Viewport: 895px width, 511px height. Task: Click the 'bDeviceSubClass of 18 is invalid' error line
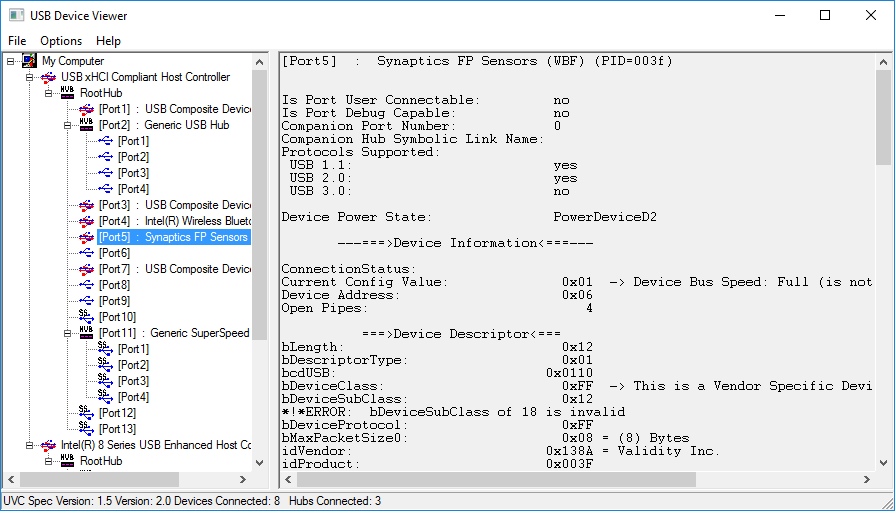453,412
